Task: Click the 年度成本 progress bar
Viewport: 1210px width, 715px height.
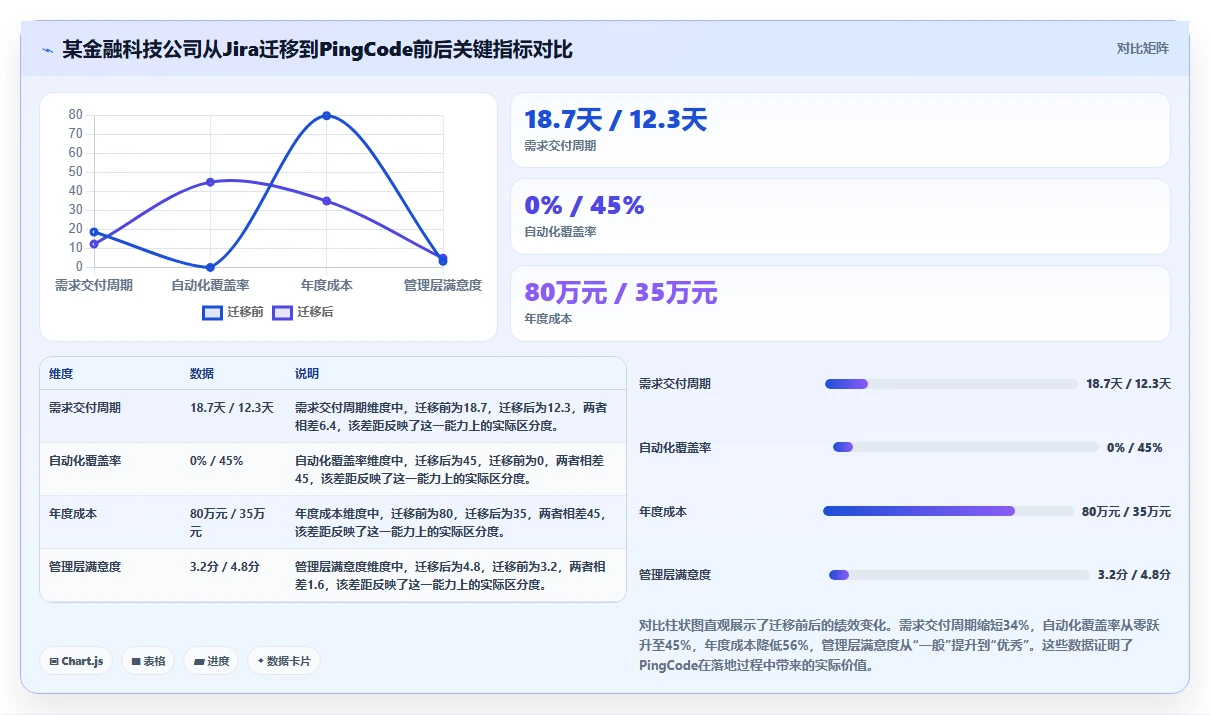Action: pos(948,511)
